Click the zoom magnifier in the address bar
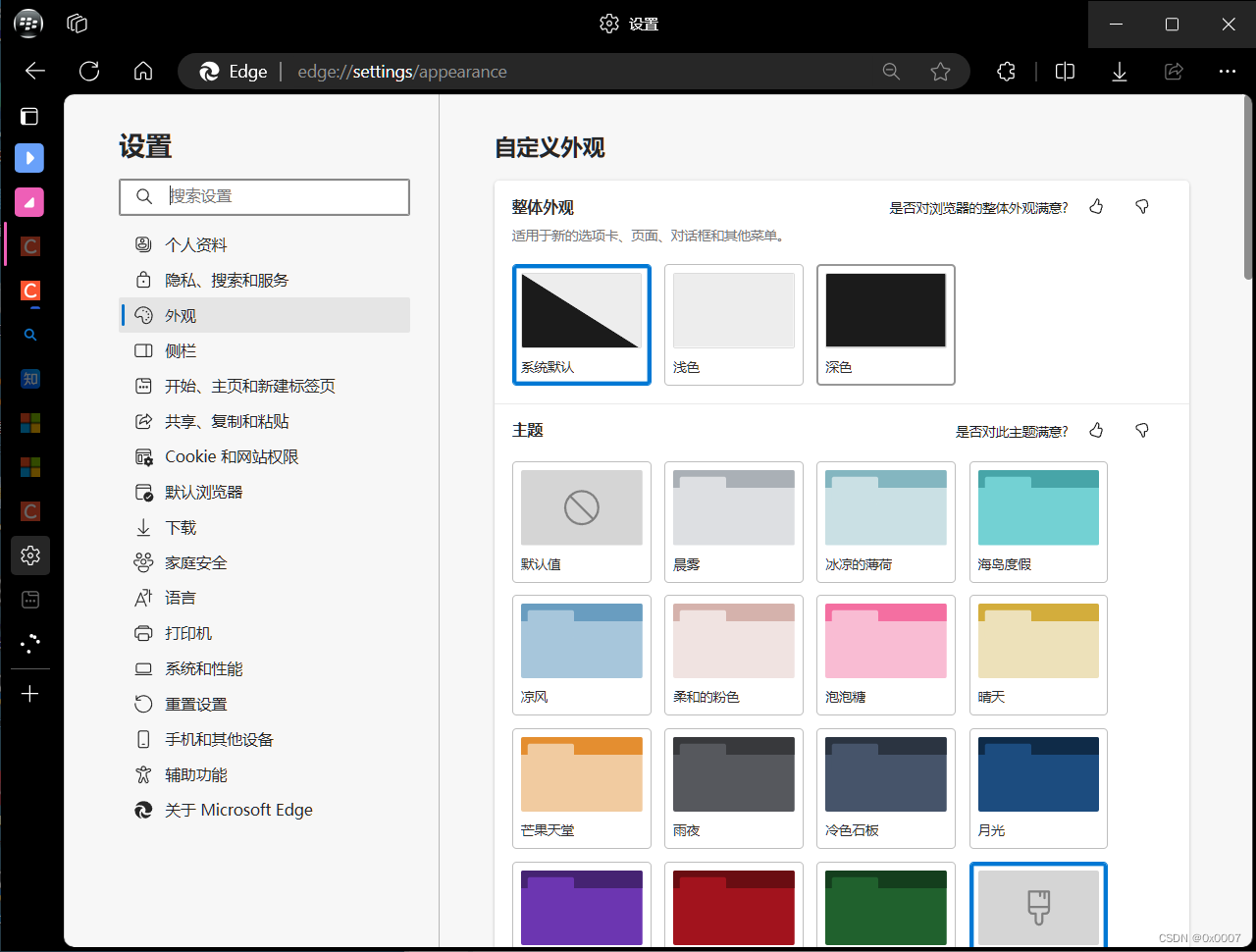The width and height of the screenshot is (1256, 952). [x=891, y=71]
